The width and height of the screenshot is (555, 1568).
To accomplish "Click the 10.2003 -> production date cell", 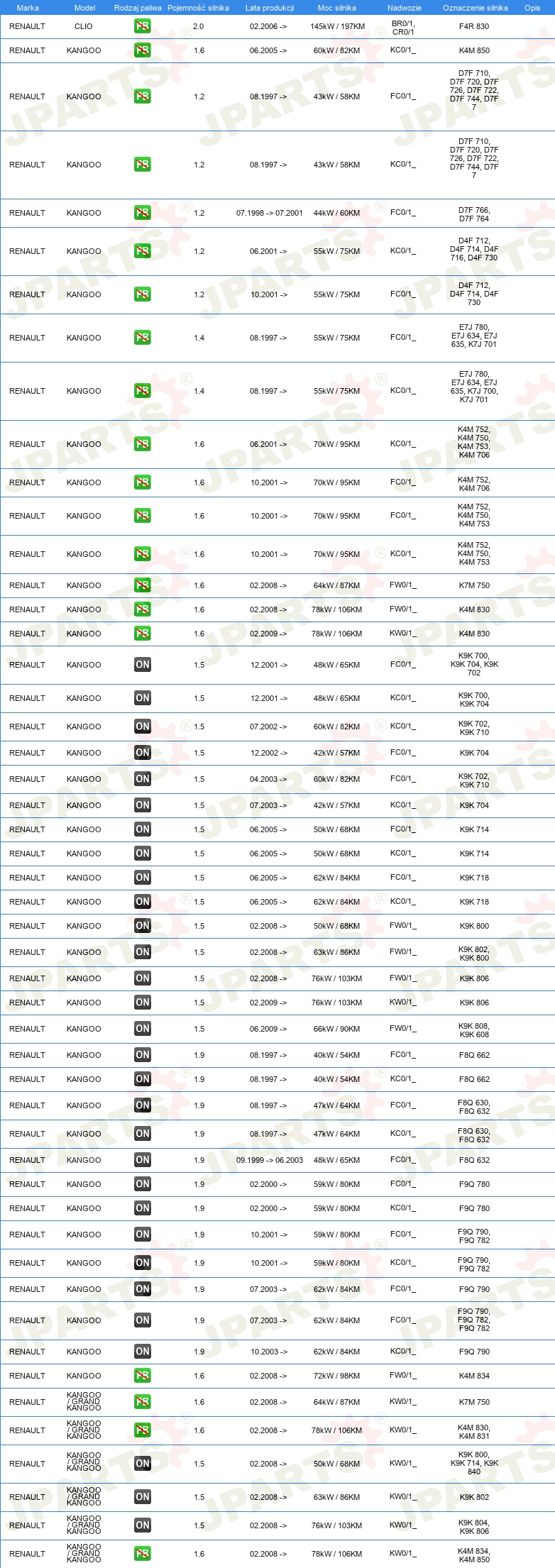I will pos(268,1352).
